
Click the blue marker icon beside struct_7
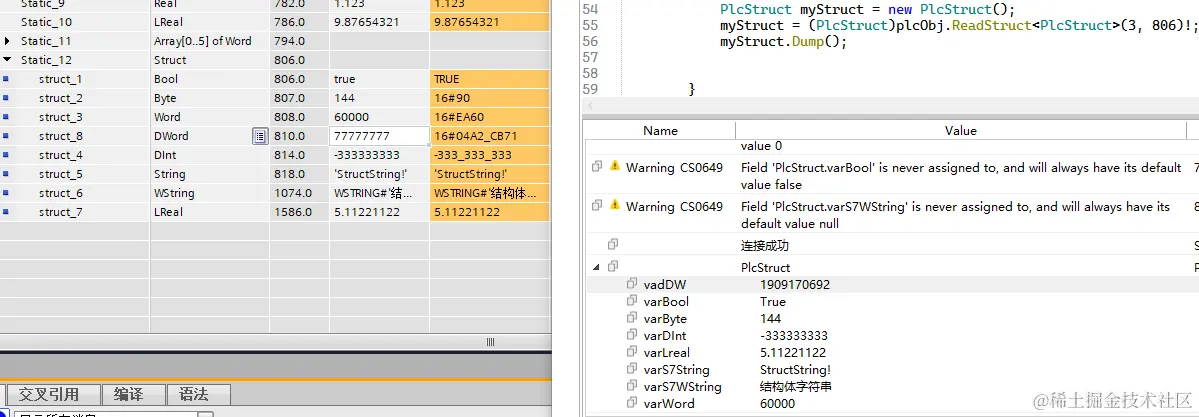coord(6,212)
